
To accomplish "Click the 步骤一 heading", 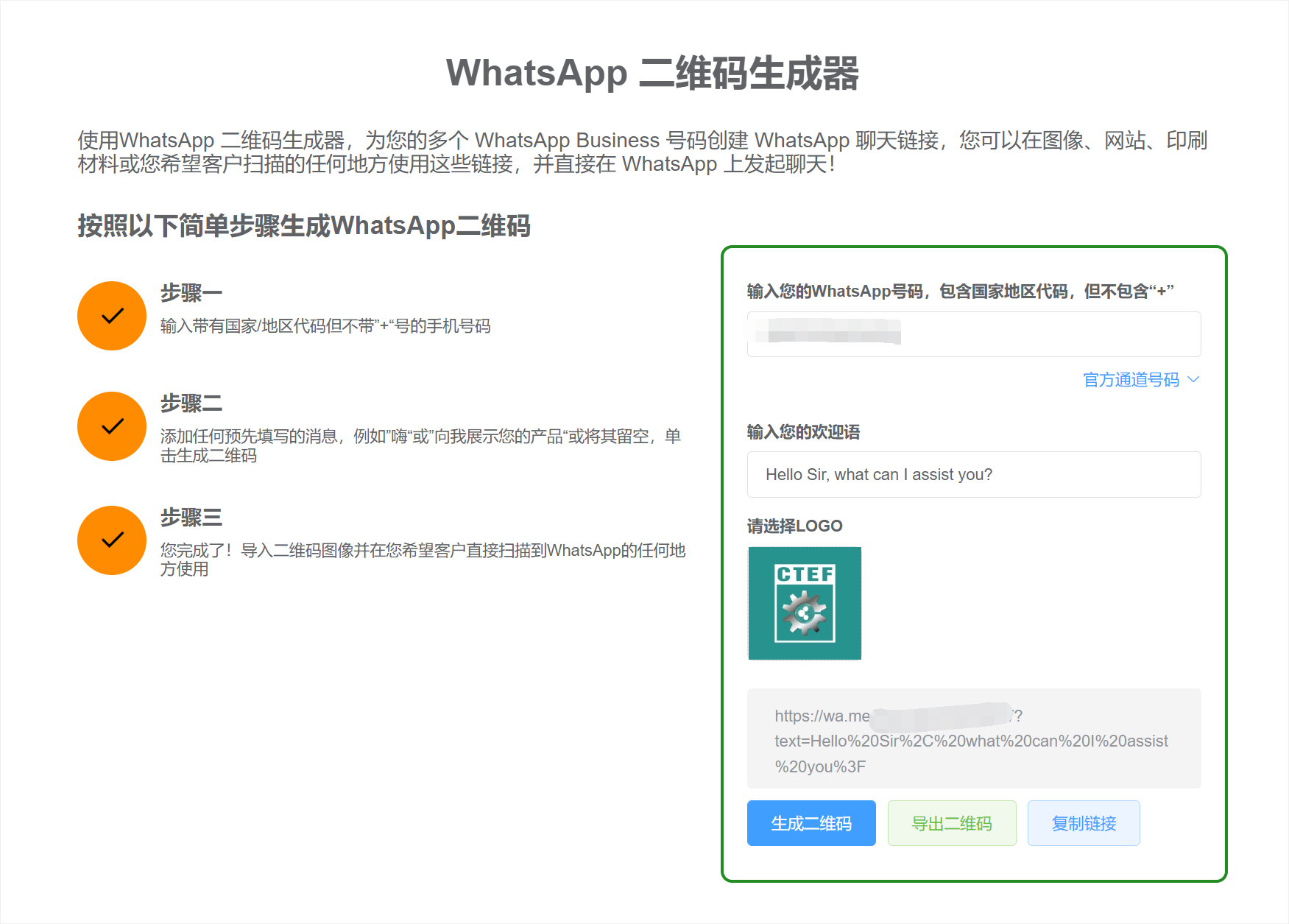I will [191, 293].
